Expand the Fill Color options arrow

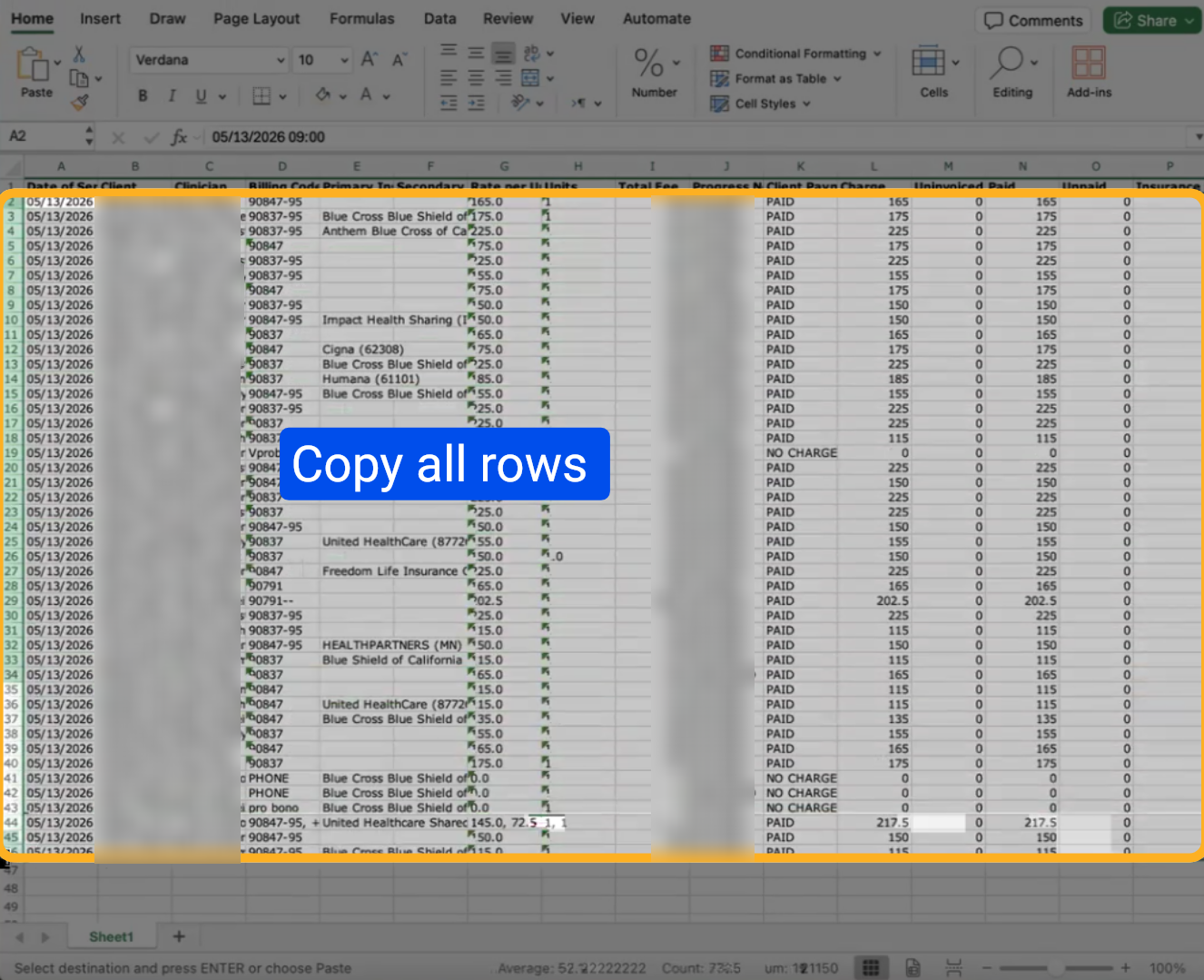click(x=342, y=96)
